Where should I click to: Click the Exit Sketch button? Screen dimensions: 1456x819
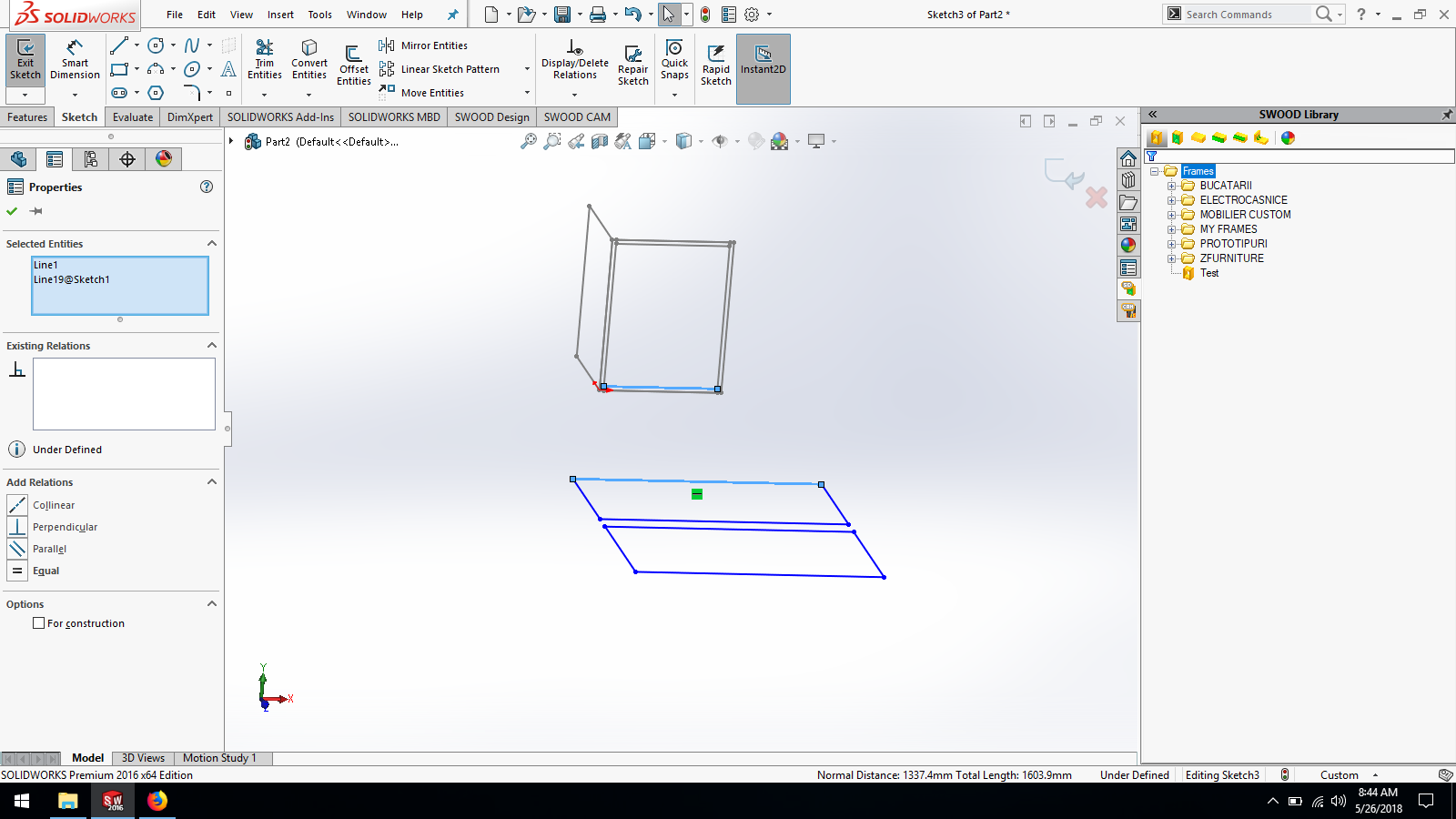(x=25, y=60)
